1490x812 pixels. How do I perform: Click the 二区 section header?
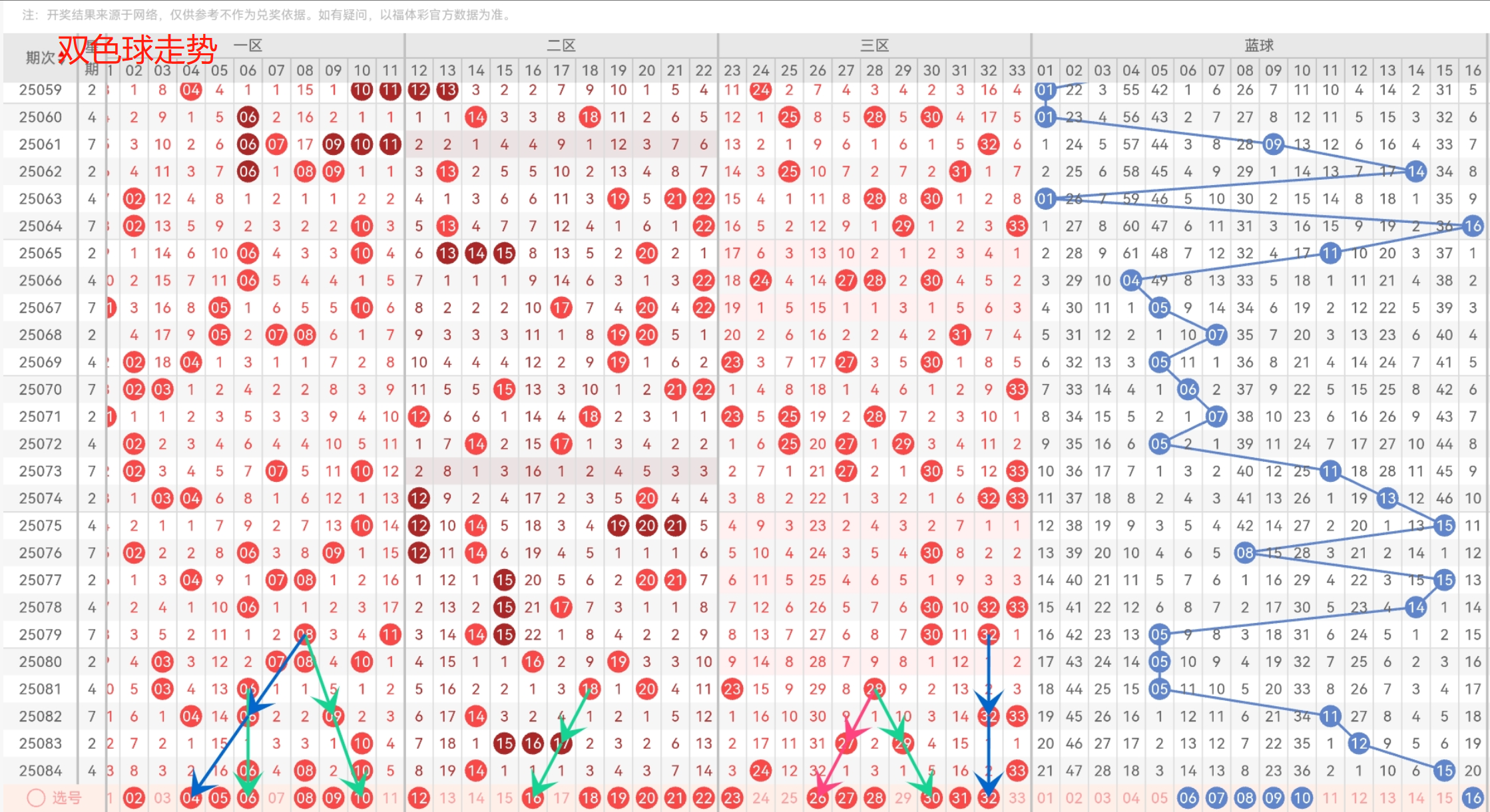(x=561, y=45)
